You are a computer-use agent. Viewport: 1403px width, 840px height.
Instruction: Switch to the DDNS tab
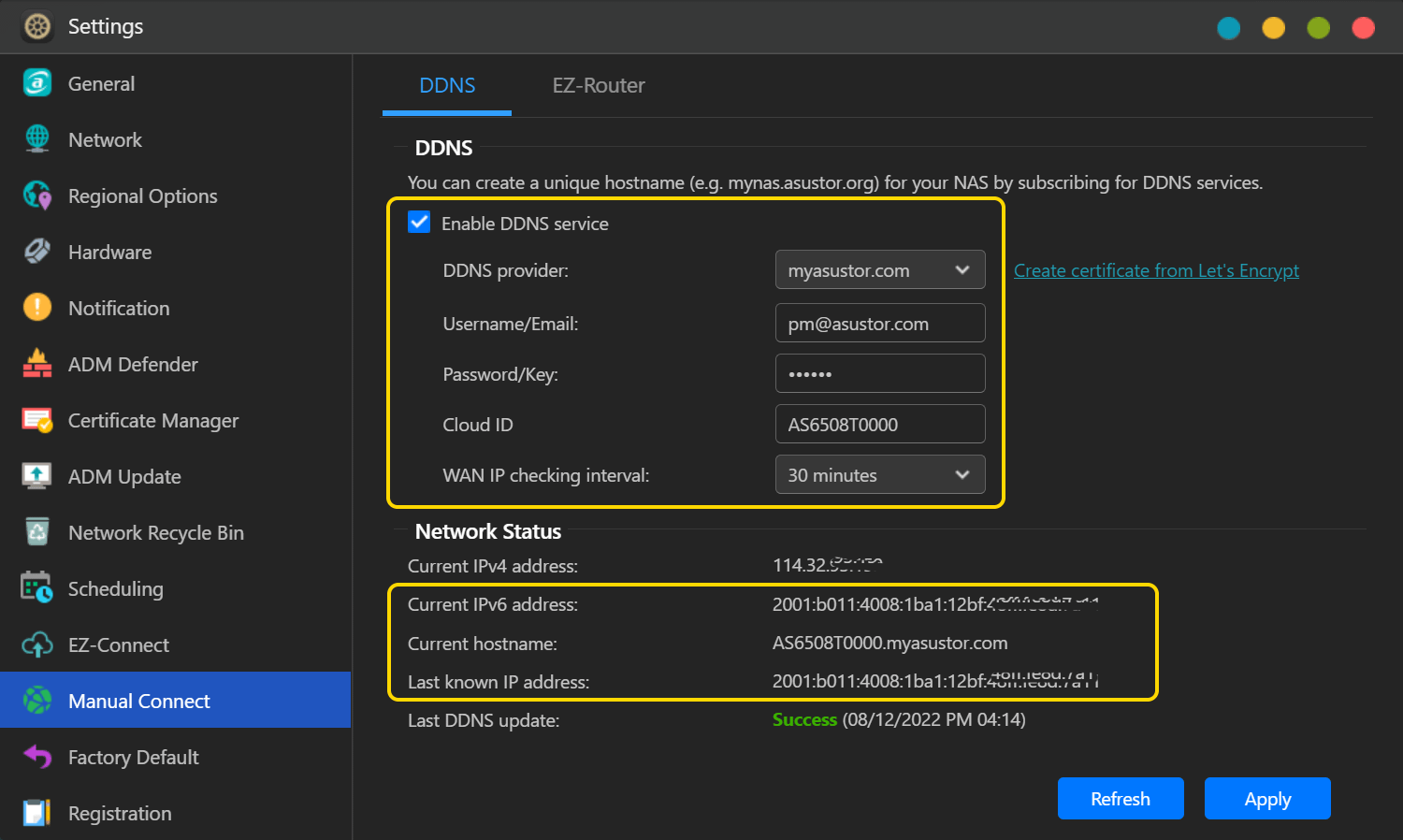(x=447, y=86)
